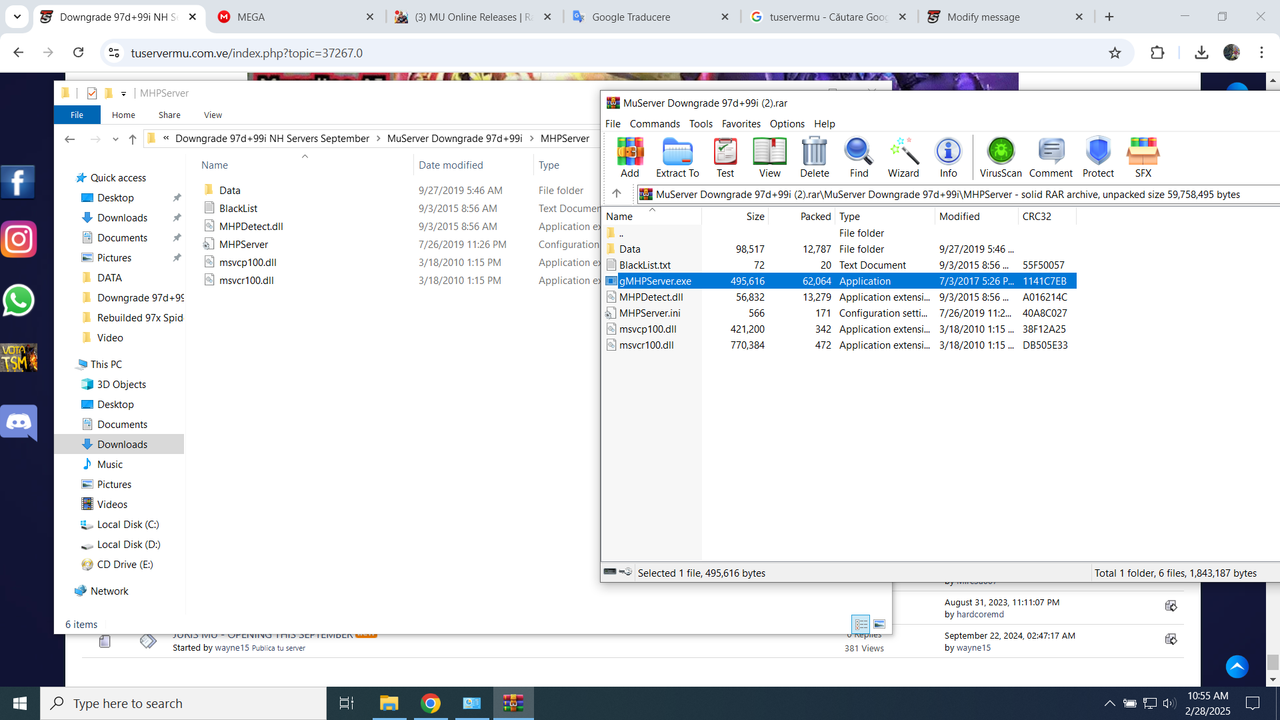
Task: Click Extract To in WinRAR toolbar
Action: click(x=677, y=158)
